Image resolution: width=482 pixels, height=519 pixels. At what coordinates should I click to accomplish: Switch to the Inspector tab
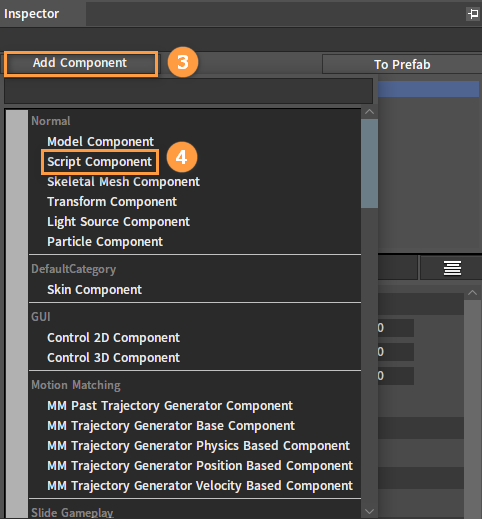[32, 14]
